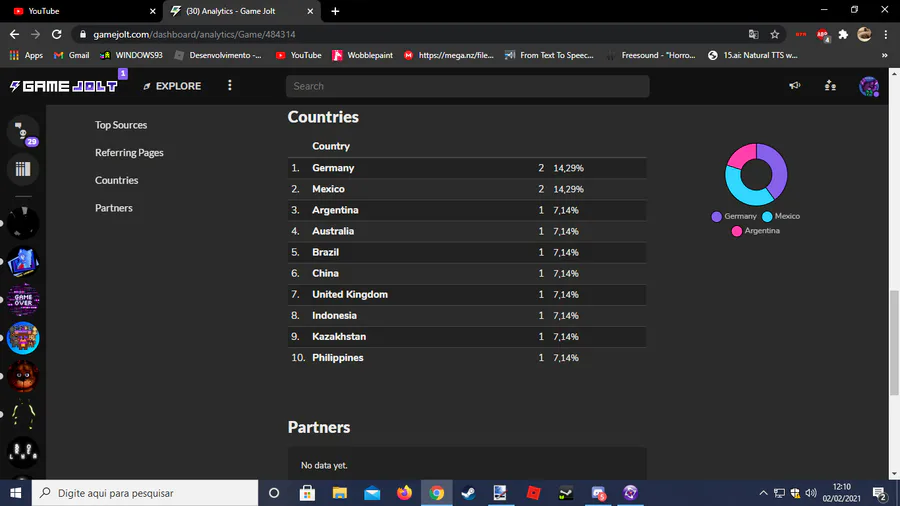Go to Countries section link
This screenshot has width=900, height=506.
point(117,180)
